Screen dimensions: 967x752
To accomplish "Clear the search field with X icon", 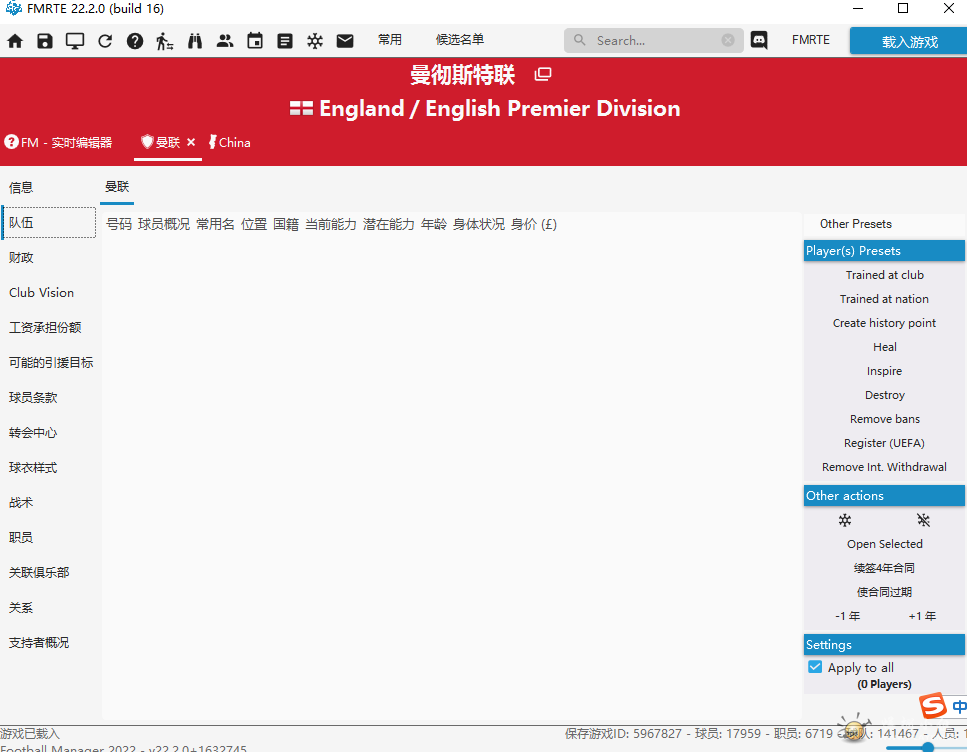I will click(x=728, y=40).
